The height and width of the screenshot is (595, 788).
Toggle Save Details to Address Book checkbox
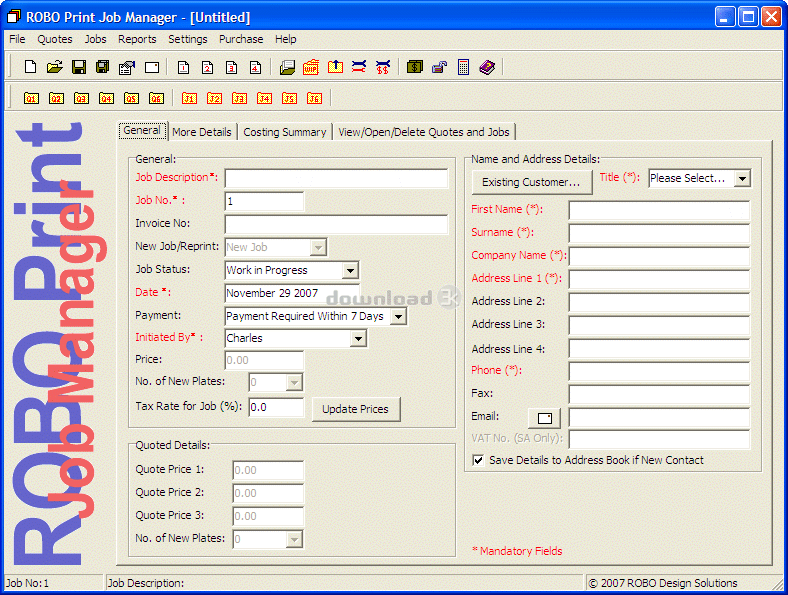(x=478, y=460)
